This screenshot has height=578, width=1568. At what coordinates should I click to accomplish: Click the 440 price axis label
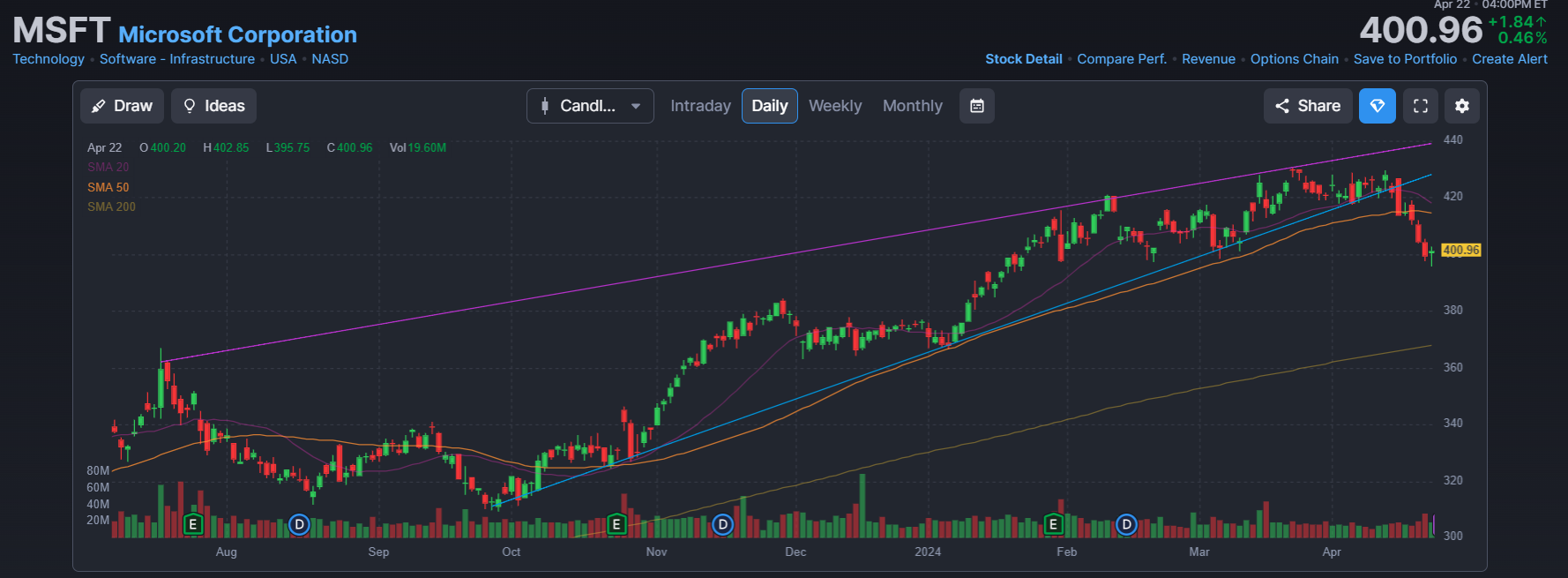[1452, 139]
